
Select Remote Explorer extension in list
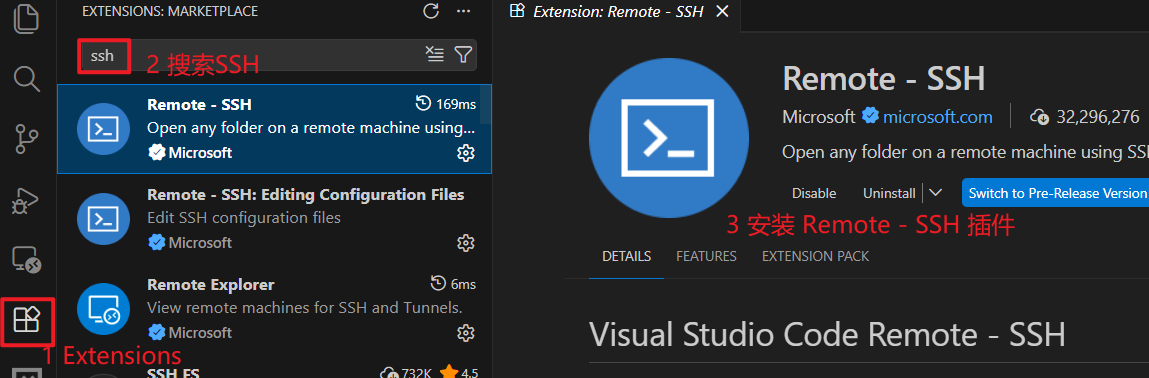274,309
